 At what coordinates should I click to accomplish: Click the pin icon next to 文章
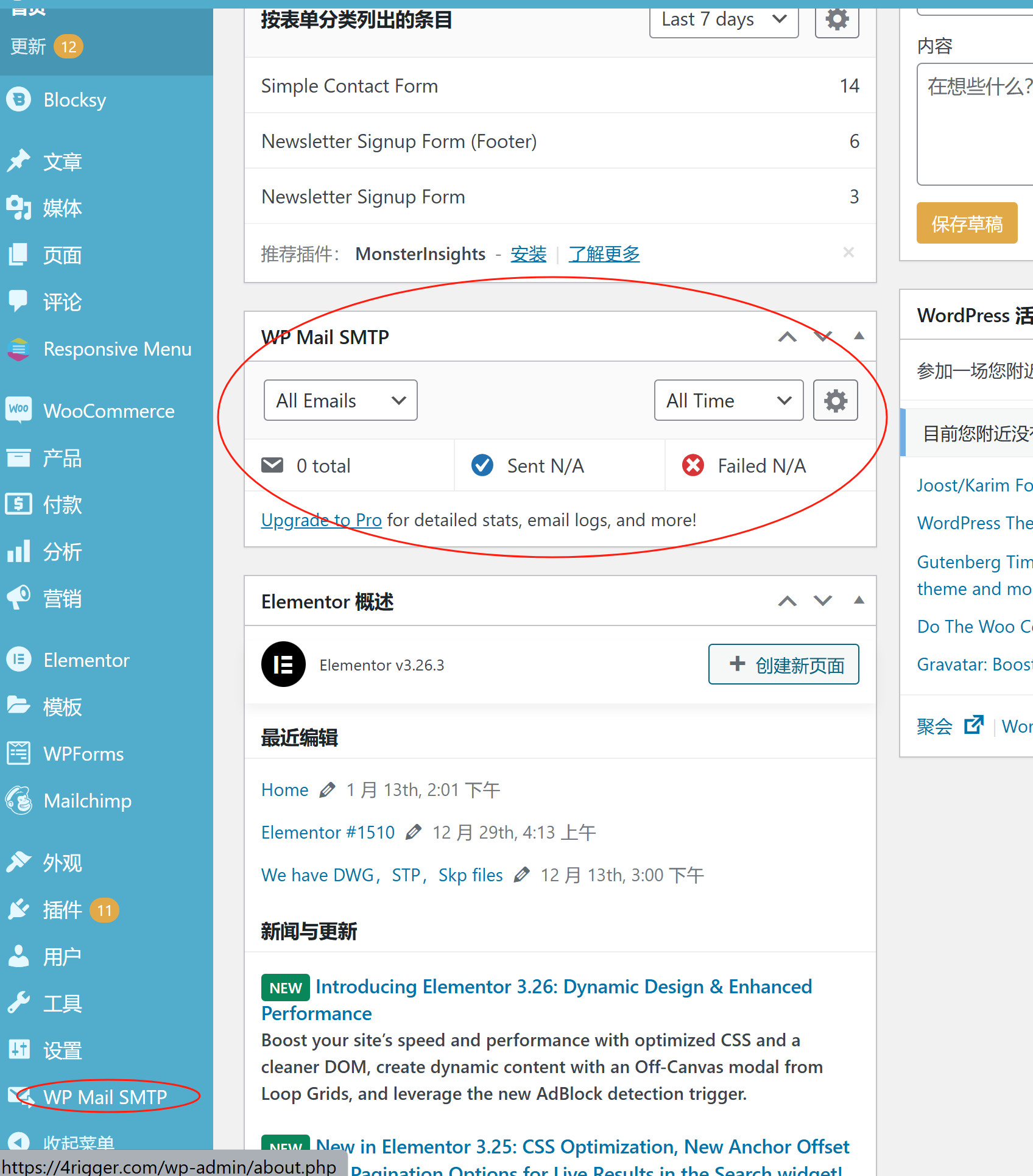coord(18,161)
